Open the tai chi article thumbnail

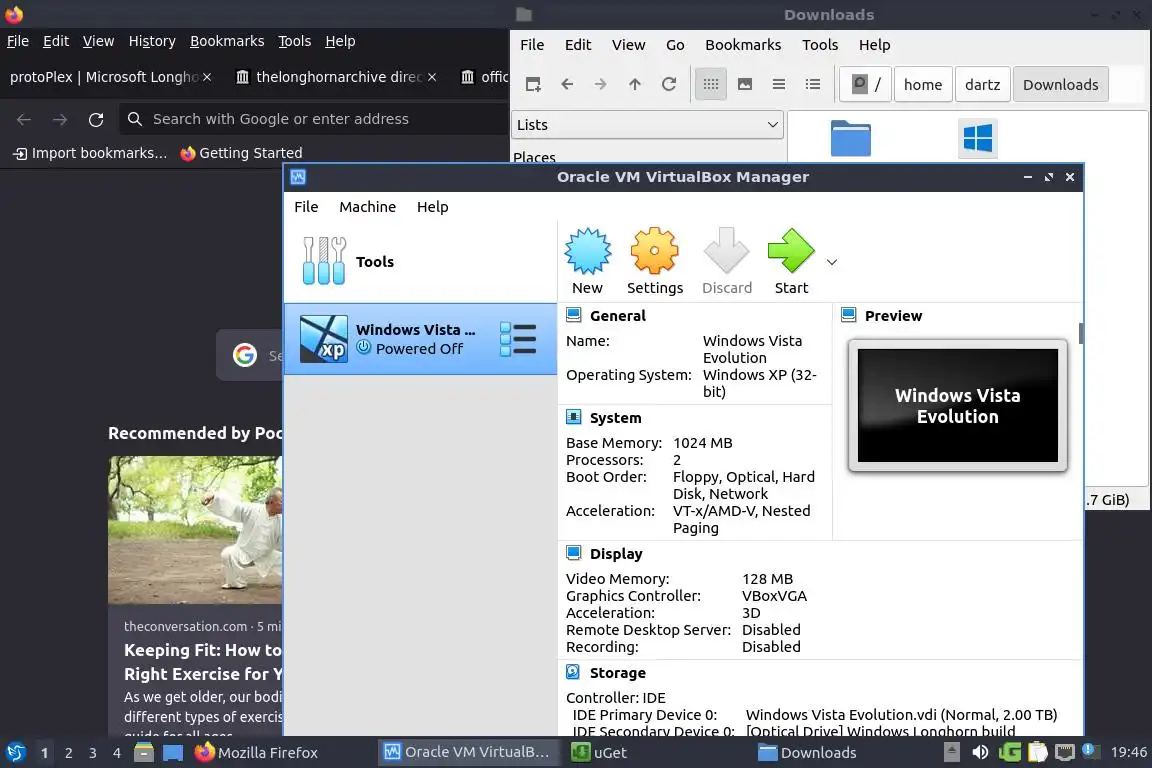pyautogui.click(x=195, y=530)
